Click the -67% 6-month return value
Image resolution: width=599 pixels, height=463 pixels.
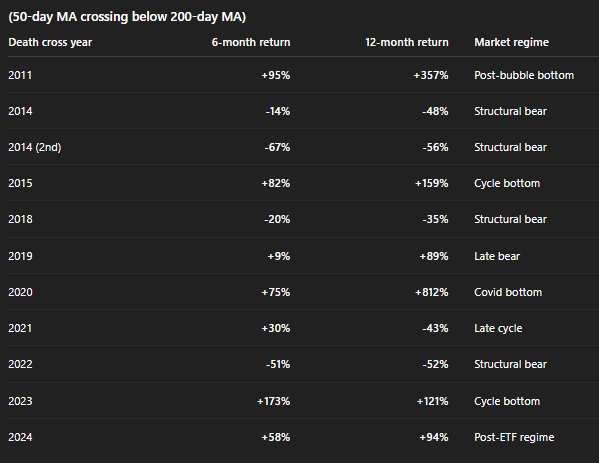point(277,147)
